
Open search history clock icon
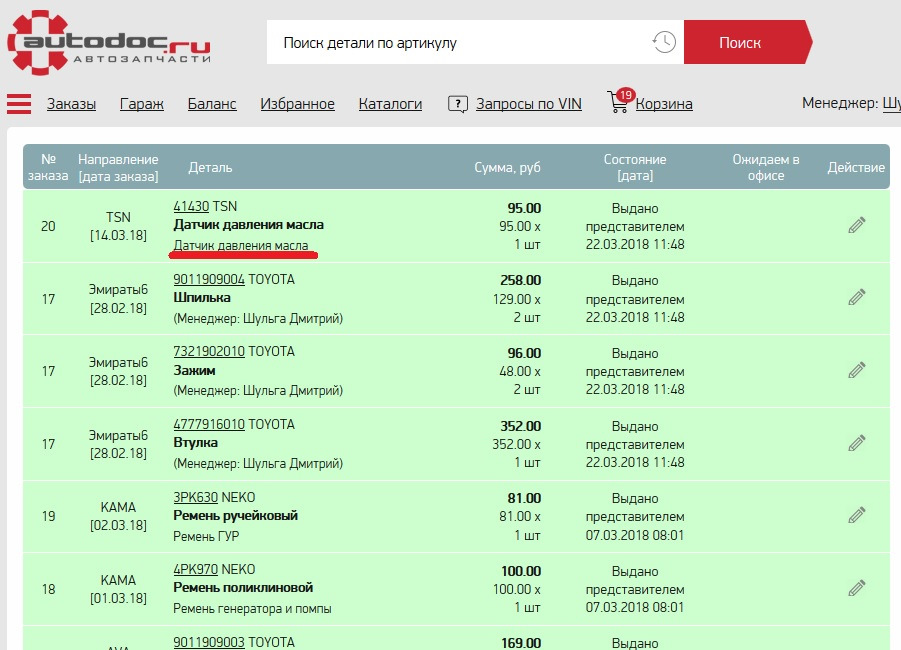coord(664,42)
